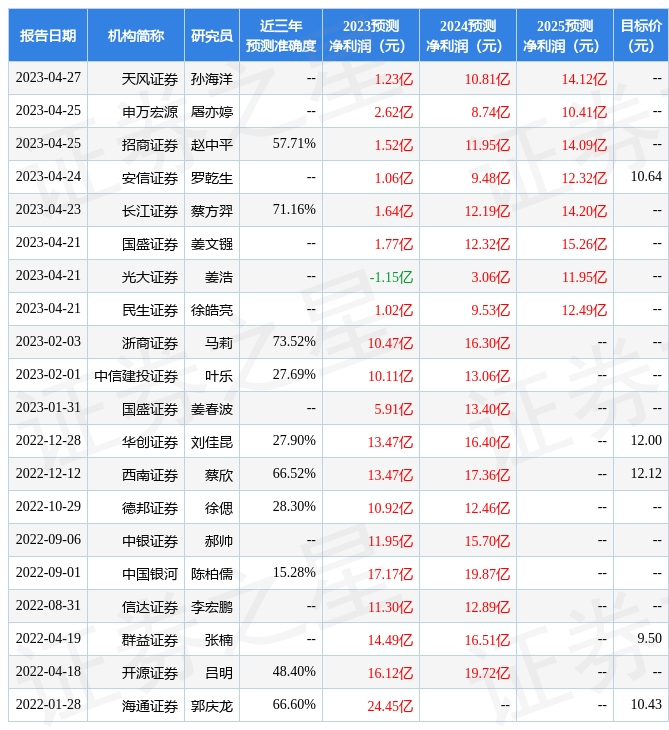669x730 pixels.
Task: Click the 10.81亿 2024 profit forecast
Action: [x=487, y=79]
